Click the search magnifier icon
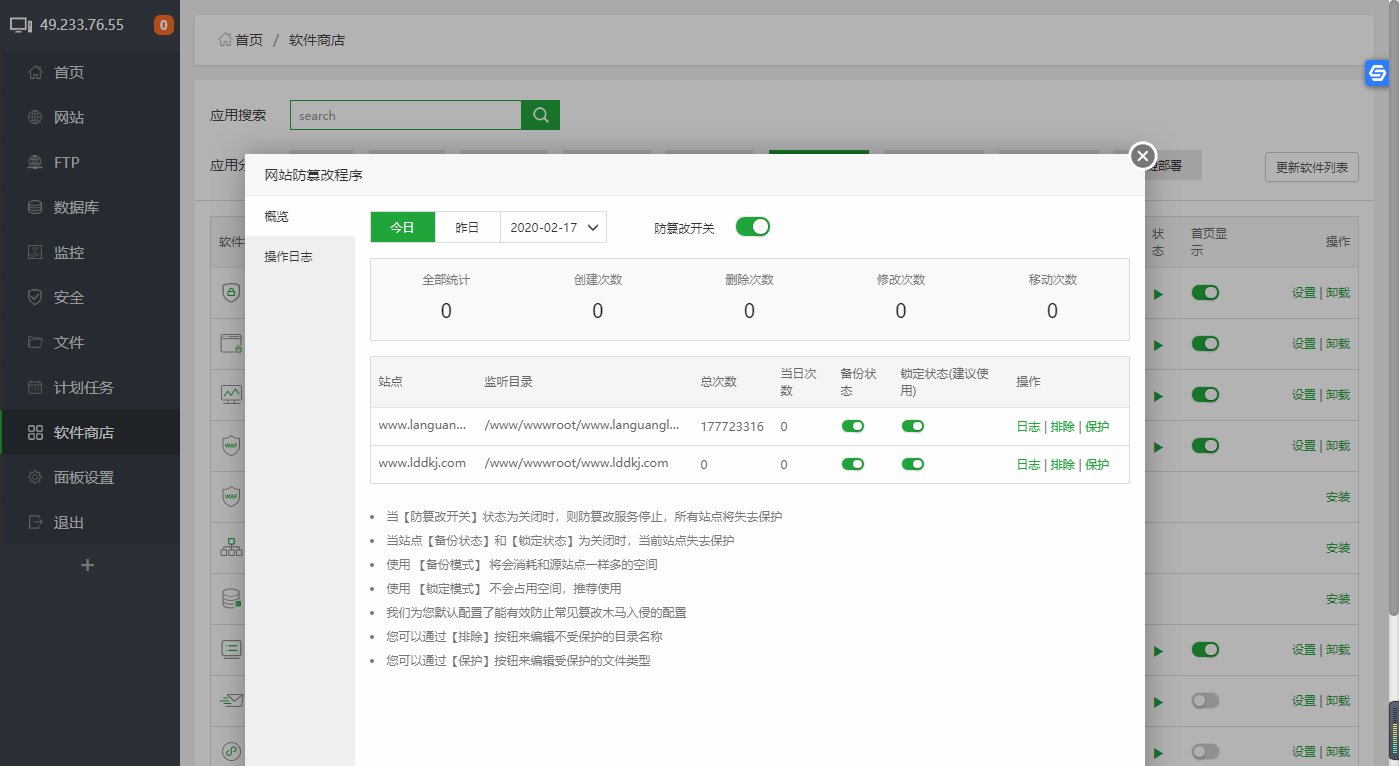This screenshot has height=766, width=1399. pos(539,114)
